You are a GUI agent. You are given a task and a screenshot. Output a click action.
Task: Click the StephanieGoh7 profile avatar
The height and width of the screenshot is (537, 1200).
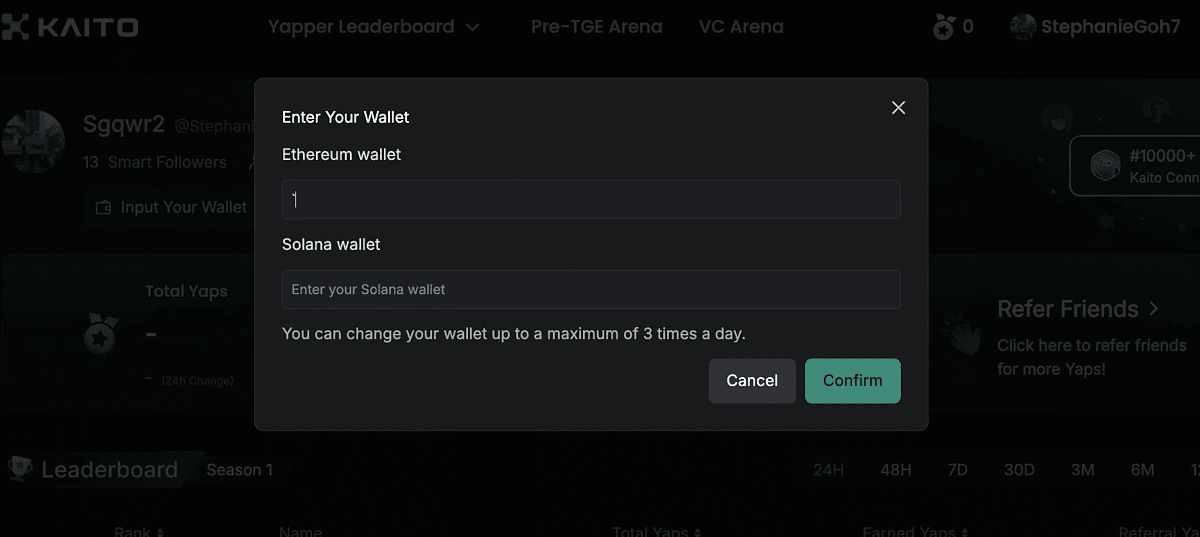pos(1022,27)
